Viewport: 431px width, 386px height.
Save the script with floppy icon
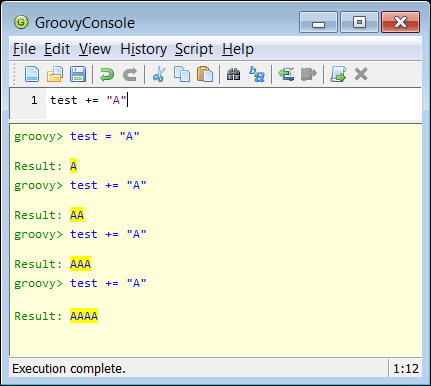[x=78, y=74]
